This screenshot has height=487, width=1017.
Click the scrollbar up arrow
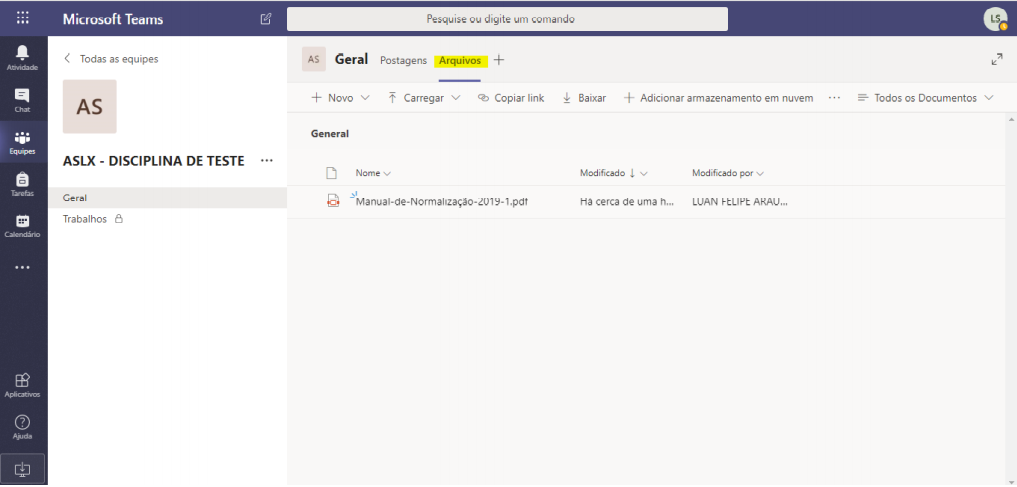(1011, 119)
